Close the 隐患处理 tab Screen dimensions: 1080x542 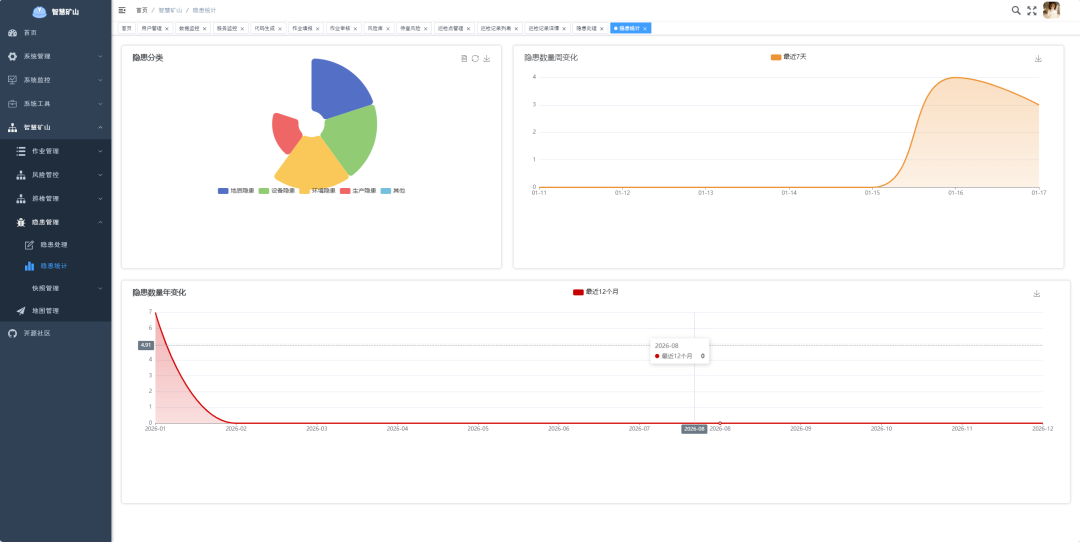[x=601, y=29]
